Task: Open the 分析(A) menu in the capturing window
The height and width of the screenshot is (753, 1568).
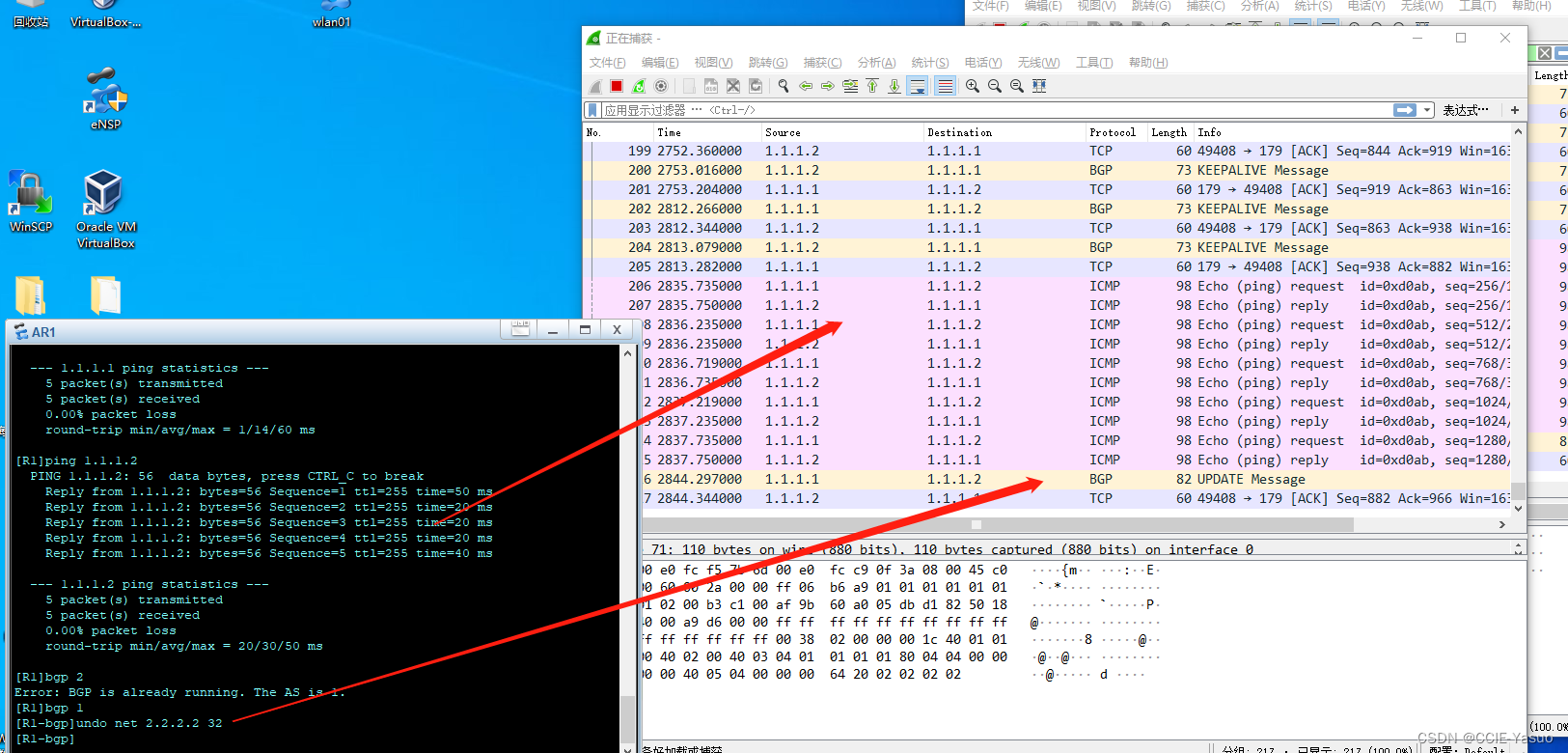Action: (x=876, y=63)
